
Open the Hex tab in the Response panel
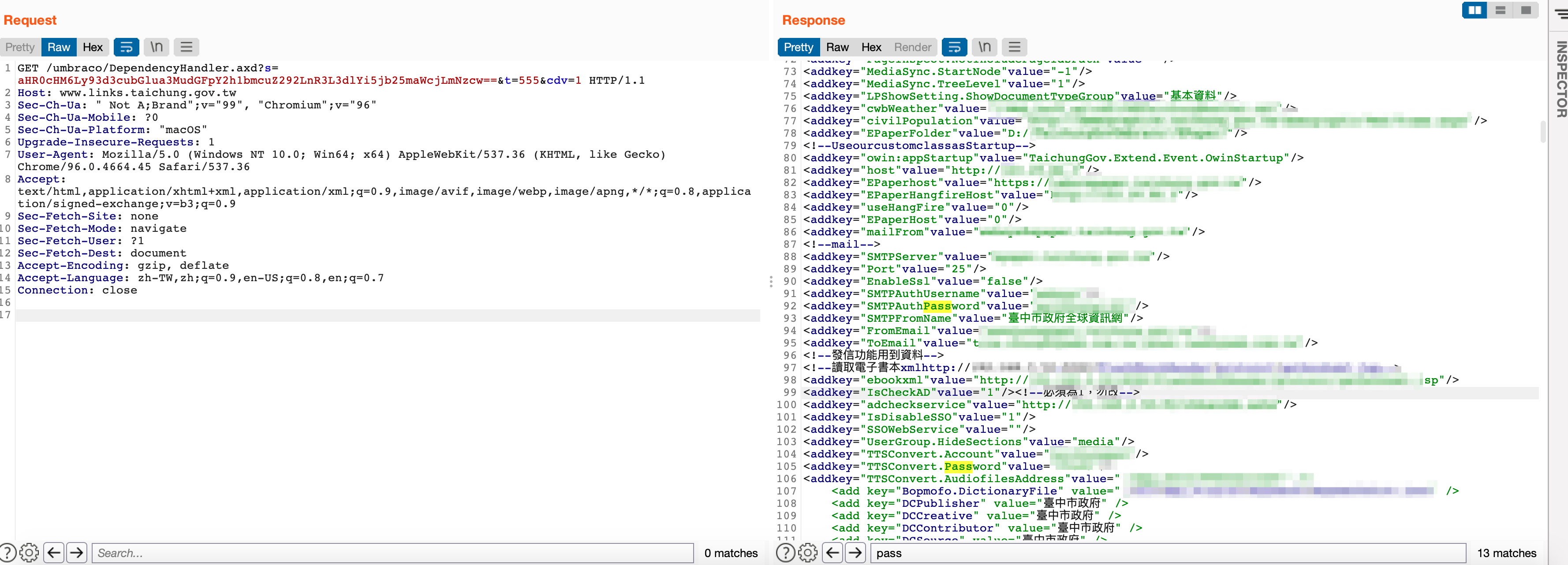coord(871,47)
